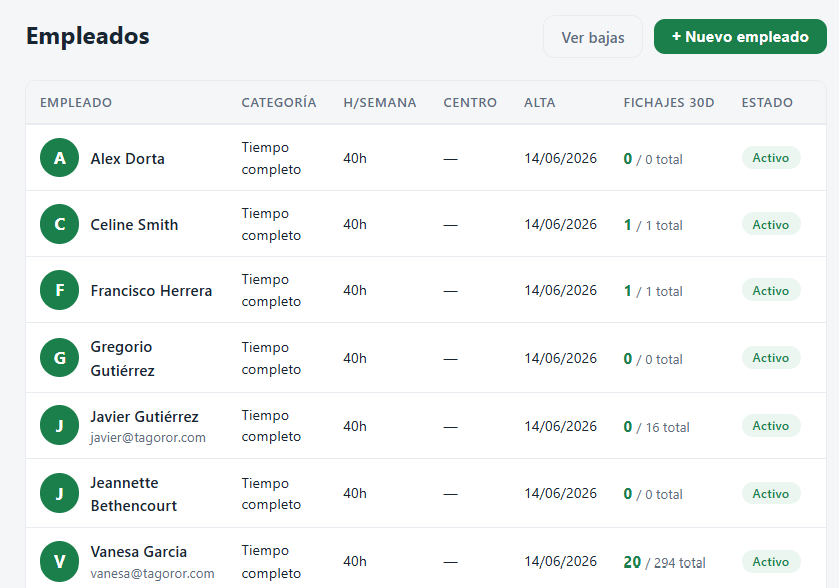Select Celine Smith's avatar icon
The image size is (839, 588).
pos(59,224)
